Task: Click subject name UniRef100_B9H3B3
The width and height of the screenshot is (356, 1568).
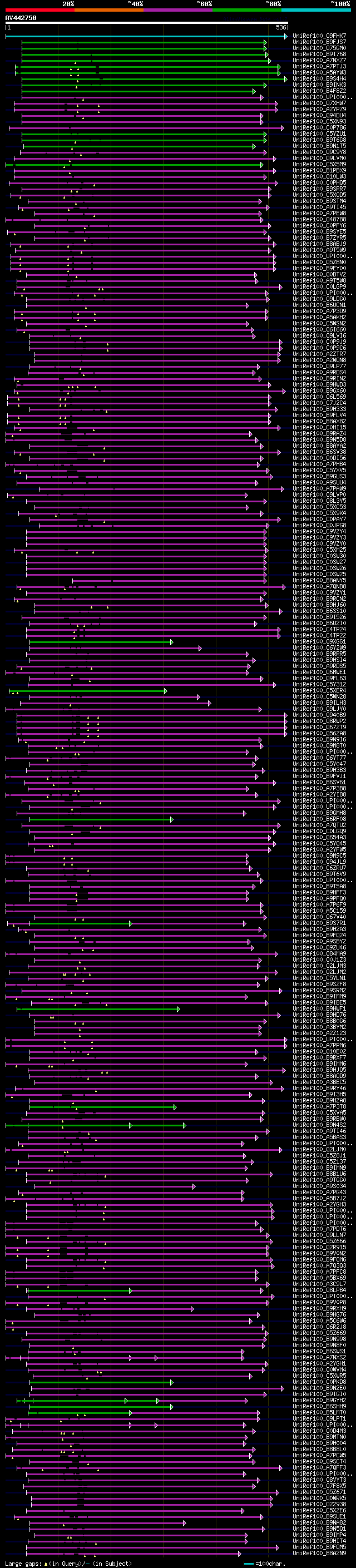Action: 319,770
